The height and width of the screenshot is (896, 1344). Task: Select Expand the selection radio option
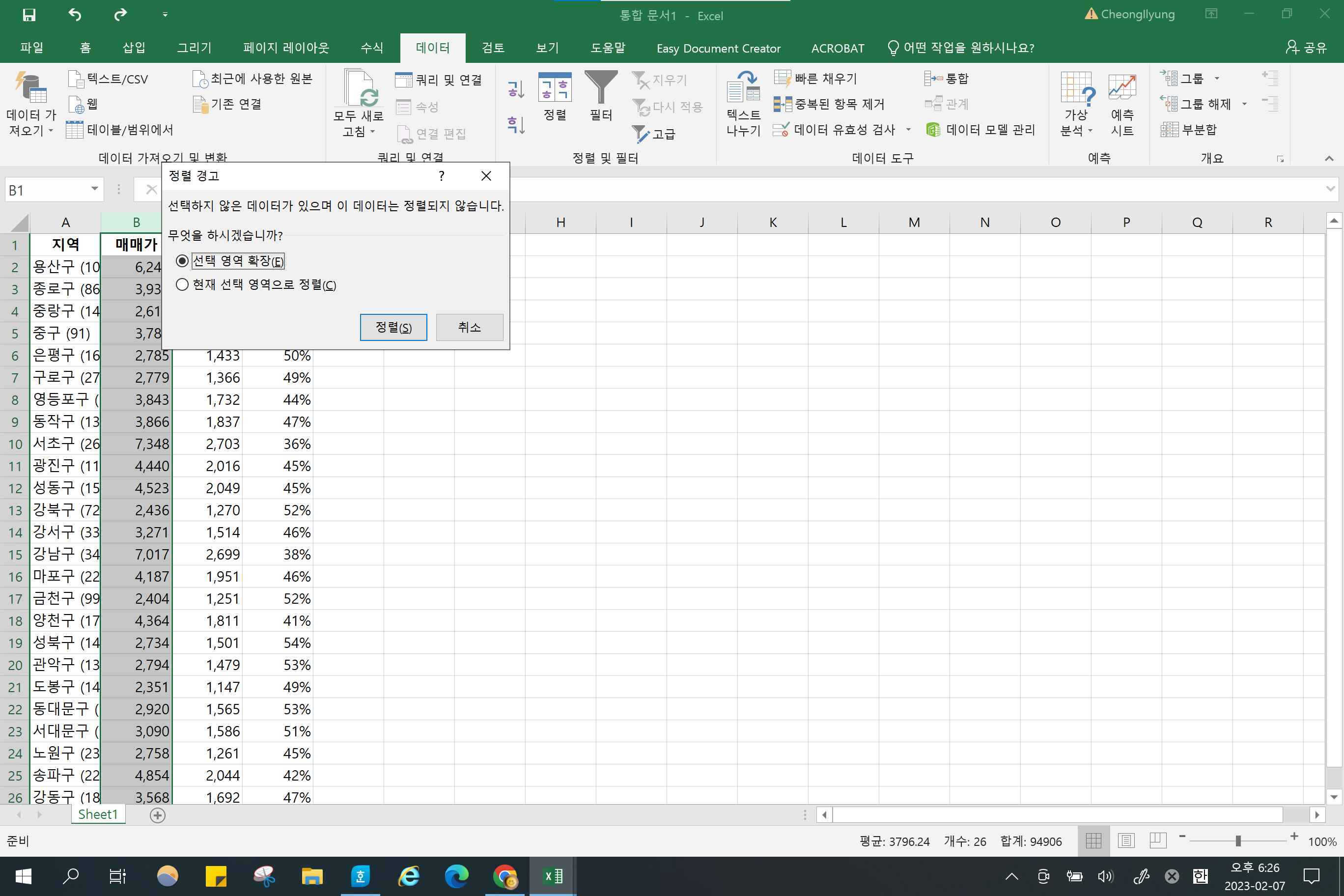click(x=182, y=261)
